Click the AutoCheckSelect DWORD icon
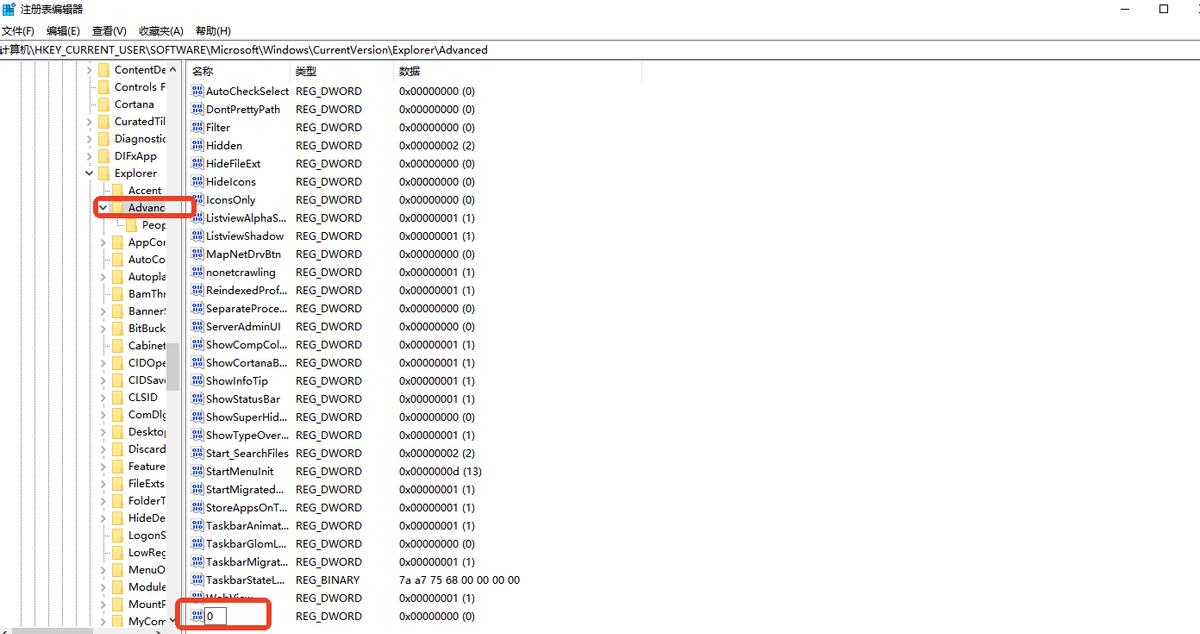Screen dimensions: 1200x634 (x=197, y=91)
